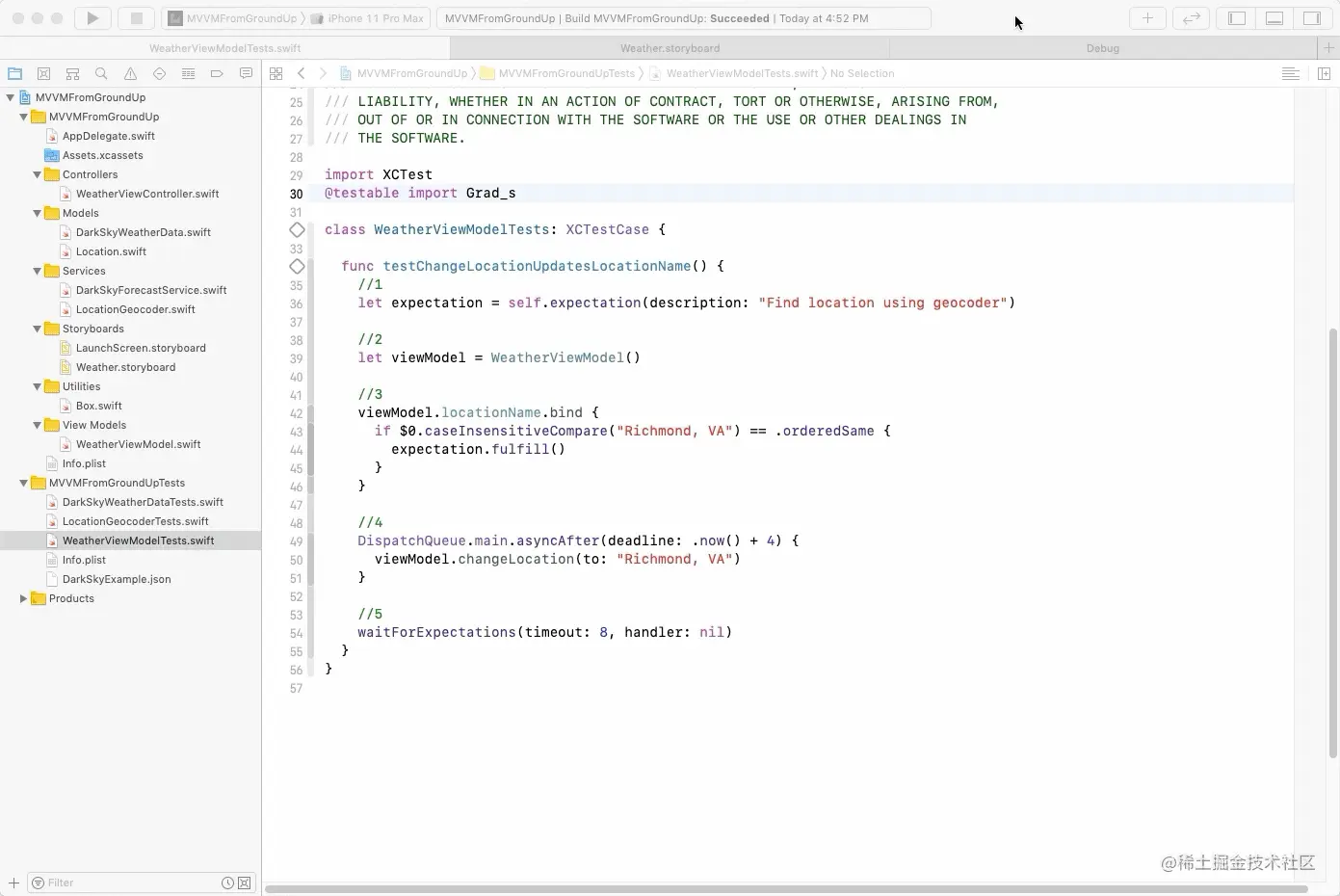Show the project navigator folder icon
Viewport: 1340px width, 896px height.
pos(14,73)
